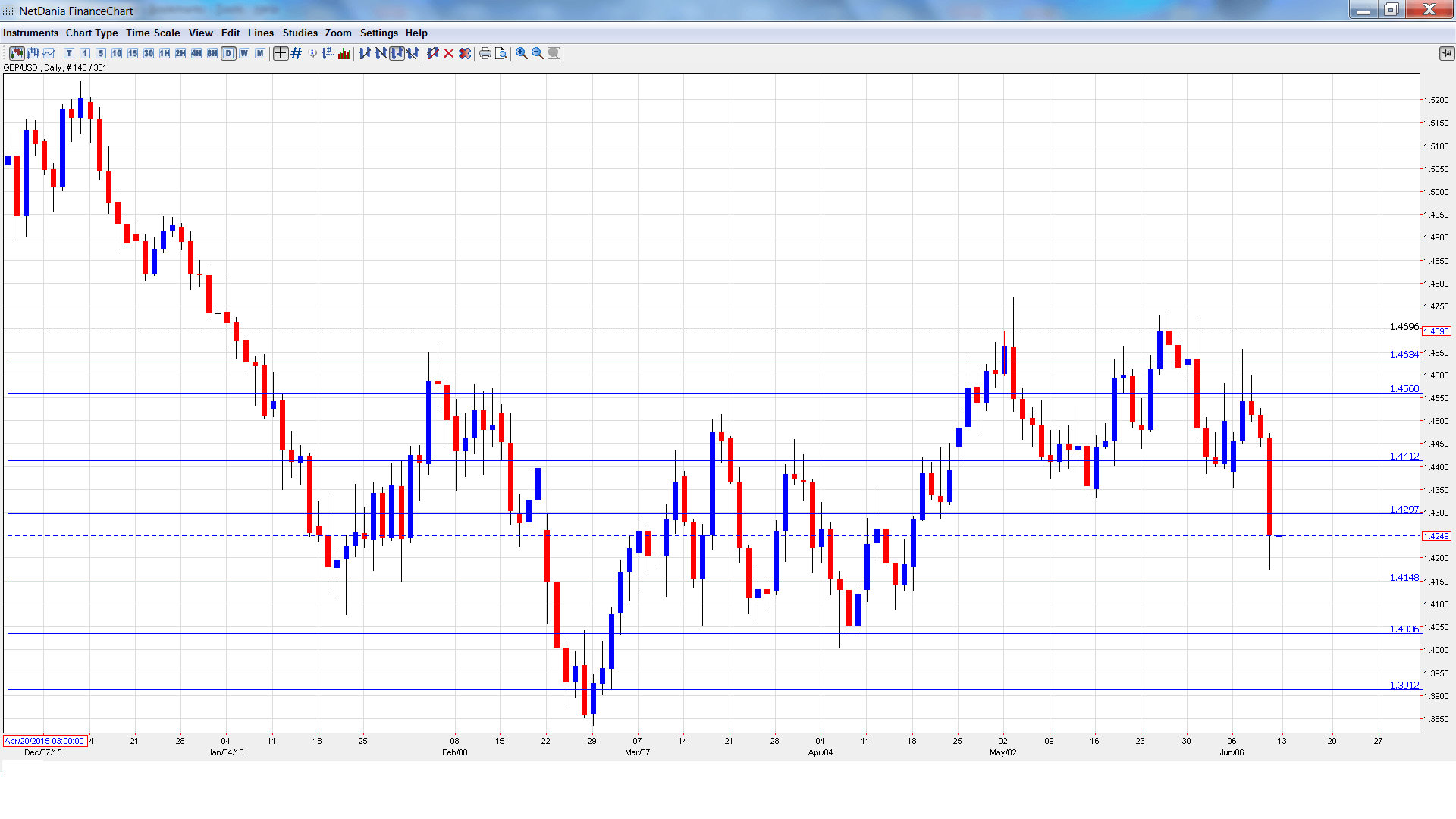The height and width of the screenshot is (819, 1456).
Task: Open the Settings dropdown menu
Action: [x=378, y=33]
